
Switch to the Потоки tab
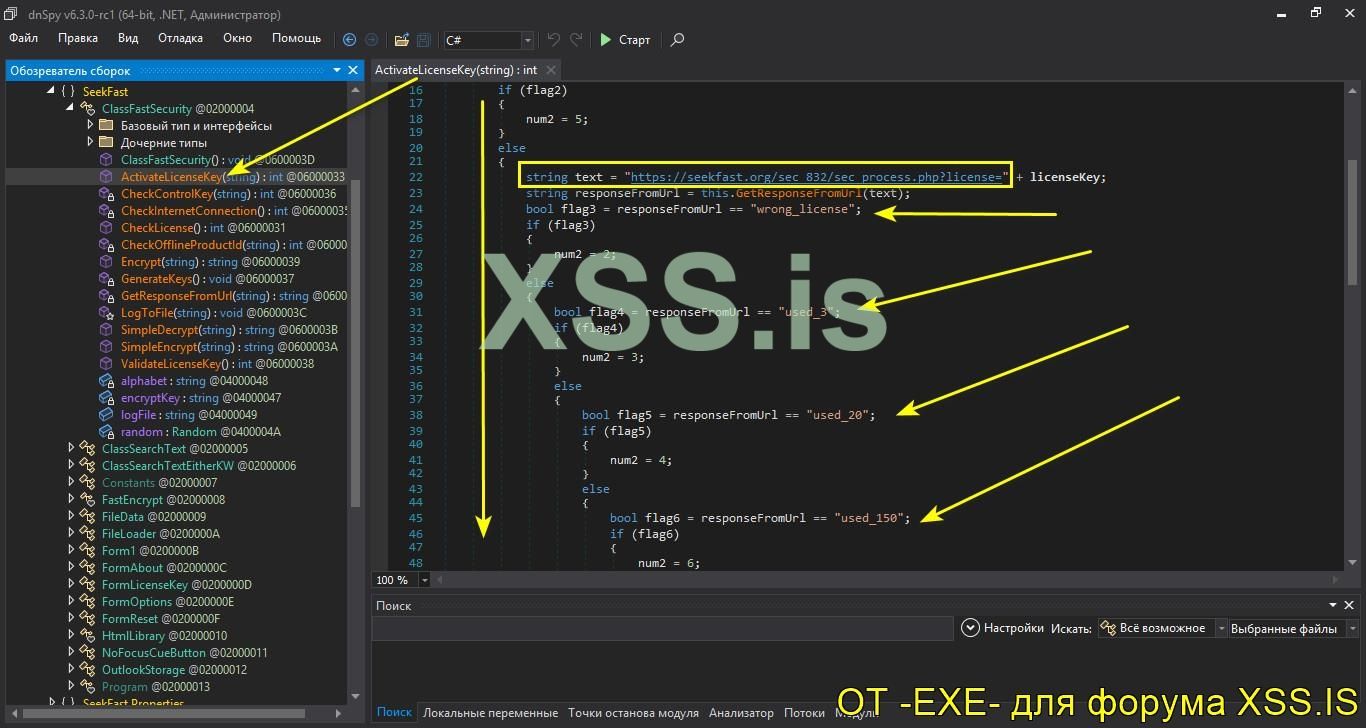point(804,713)
